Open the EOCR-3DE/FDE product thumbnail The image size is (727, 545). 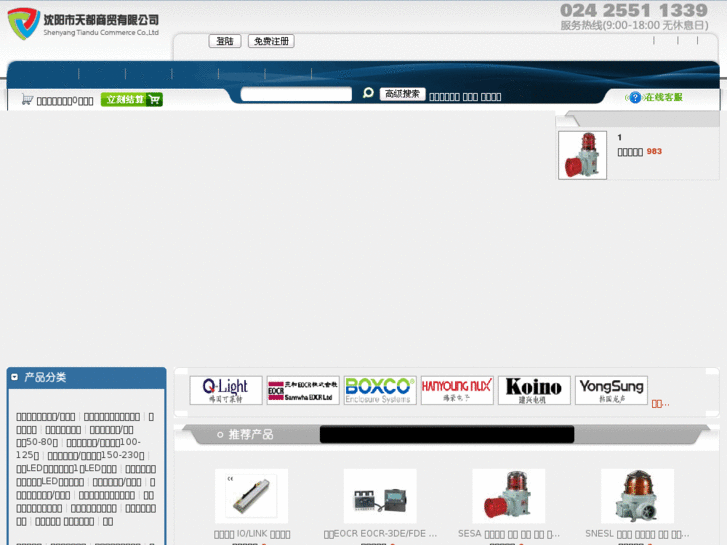point(380,496)
